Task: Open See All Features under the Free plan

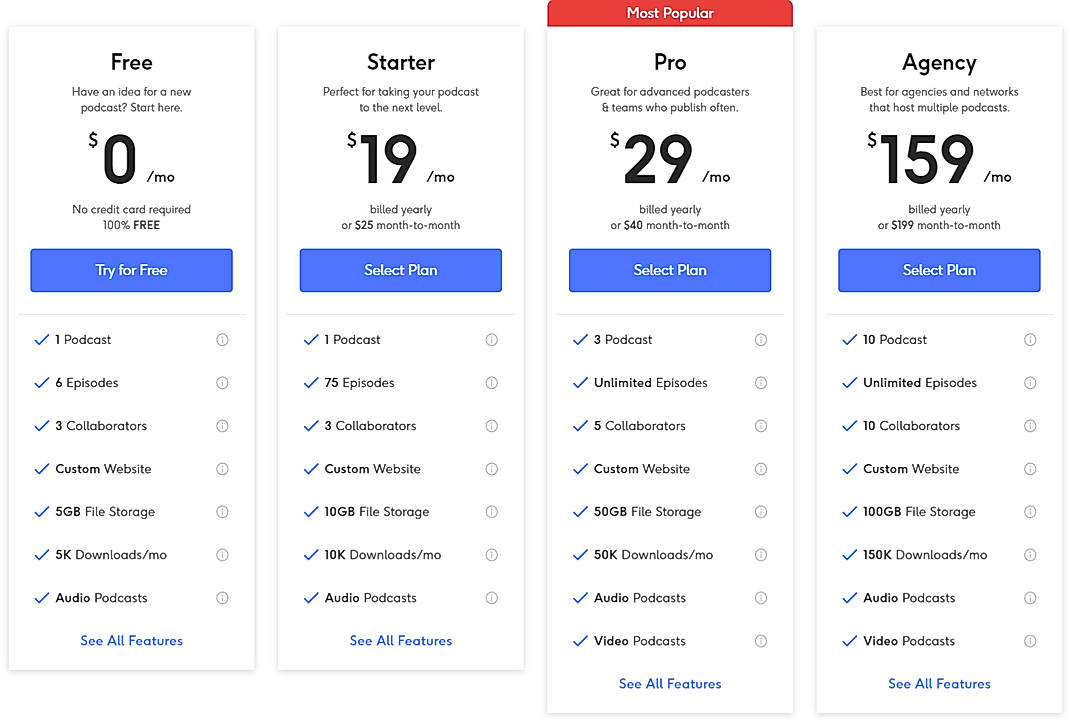Action: 131,640
